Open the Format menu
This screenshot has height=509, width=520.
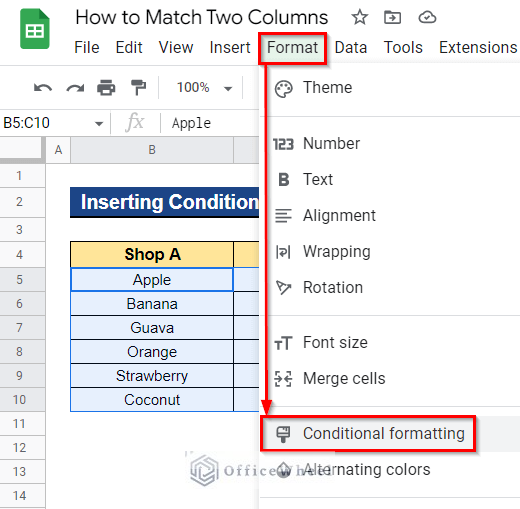292,48
